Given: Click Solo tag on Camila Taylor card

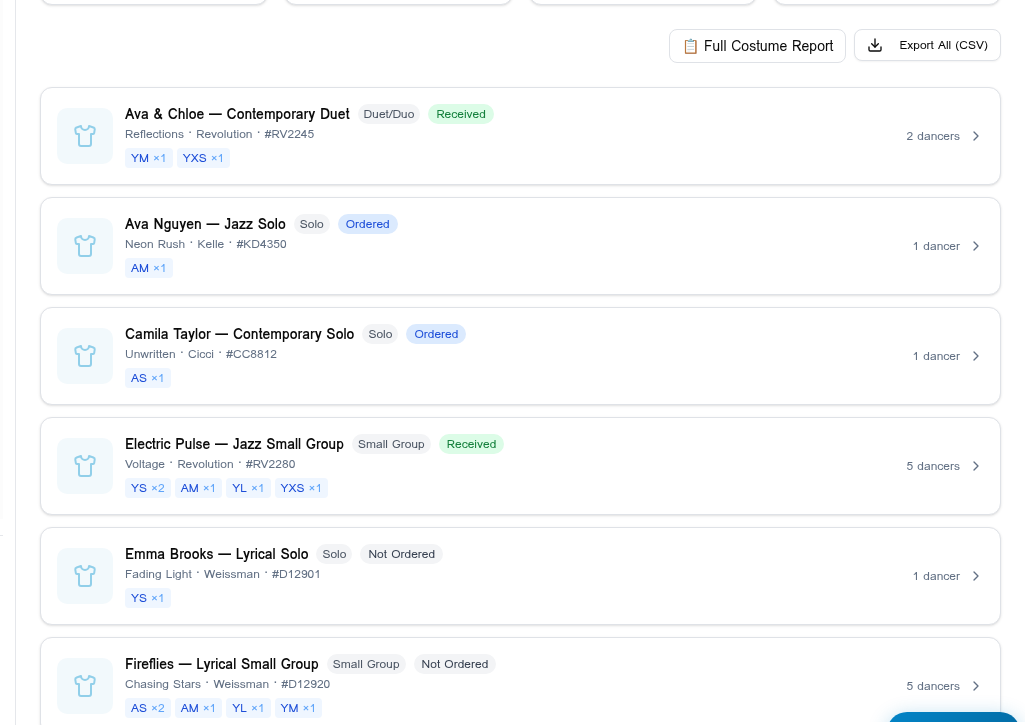Looking at the screenshot, I should [380, 333].
